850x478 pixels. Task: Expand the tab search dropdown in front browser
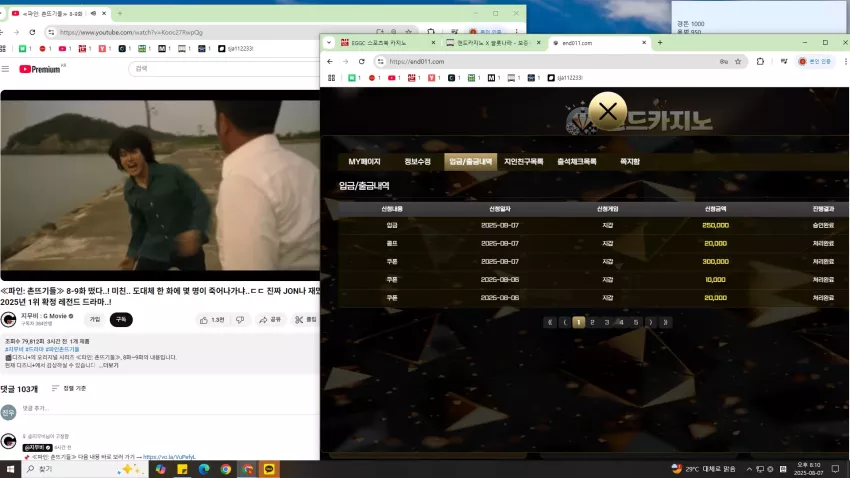(x=329, y=43)
